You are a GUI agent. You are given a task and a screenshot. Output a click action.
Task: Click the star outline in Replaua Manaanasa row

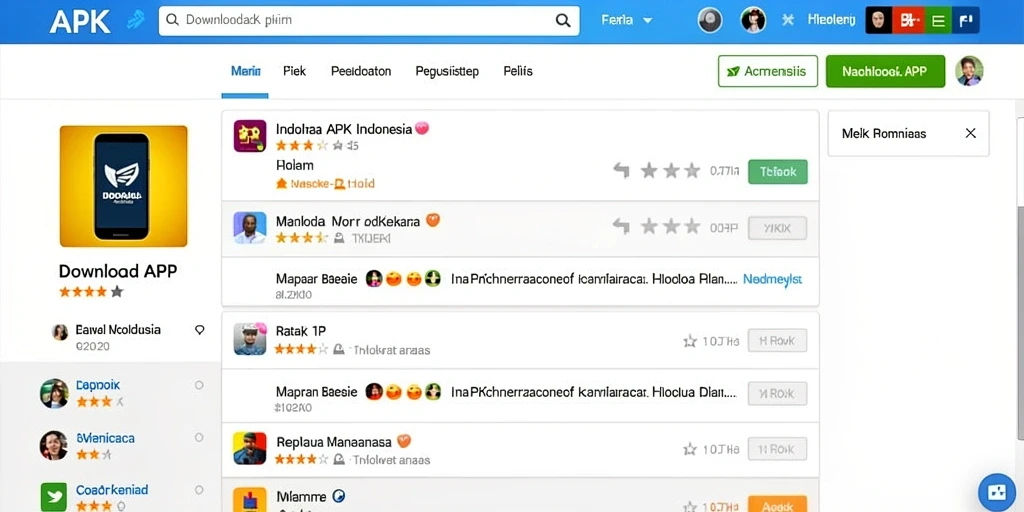[690, 449]
